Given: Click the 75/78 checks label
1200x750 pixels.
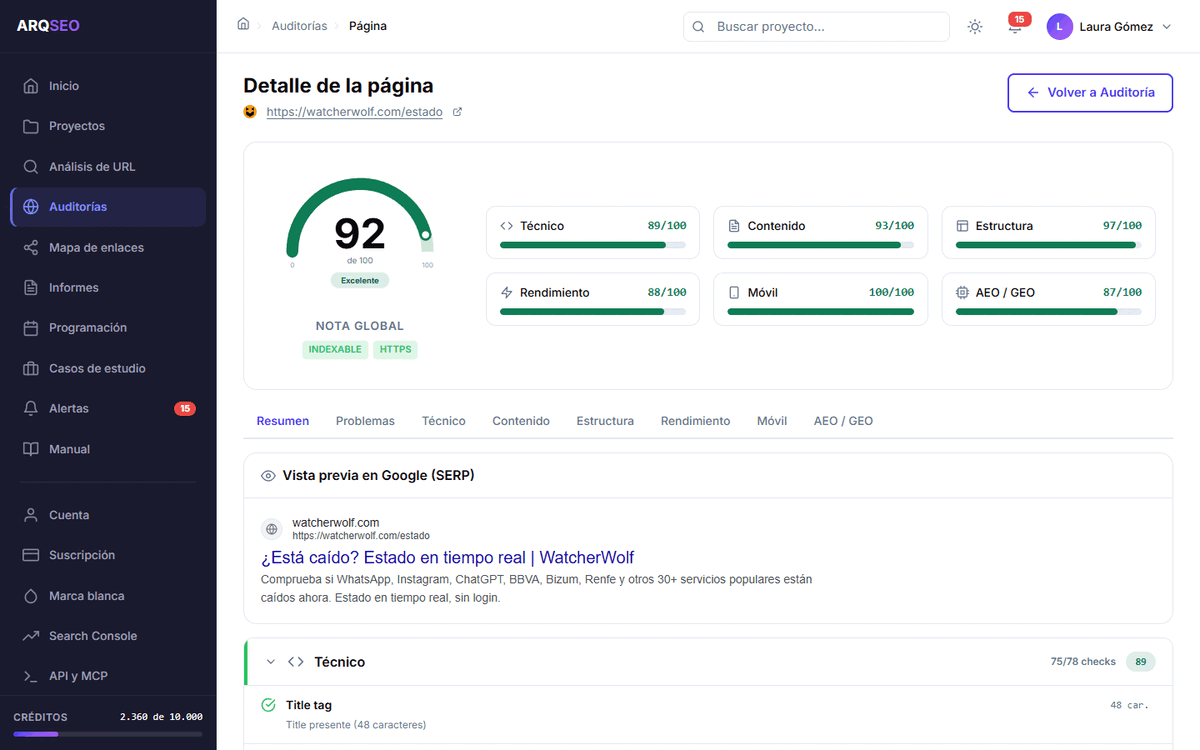Looking at the screenshot, I should pyautogui.click(x=1084, y=662).
